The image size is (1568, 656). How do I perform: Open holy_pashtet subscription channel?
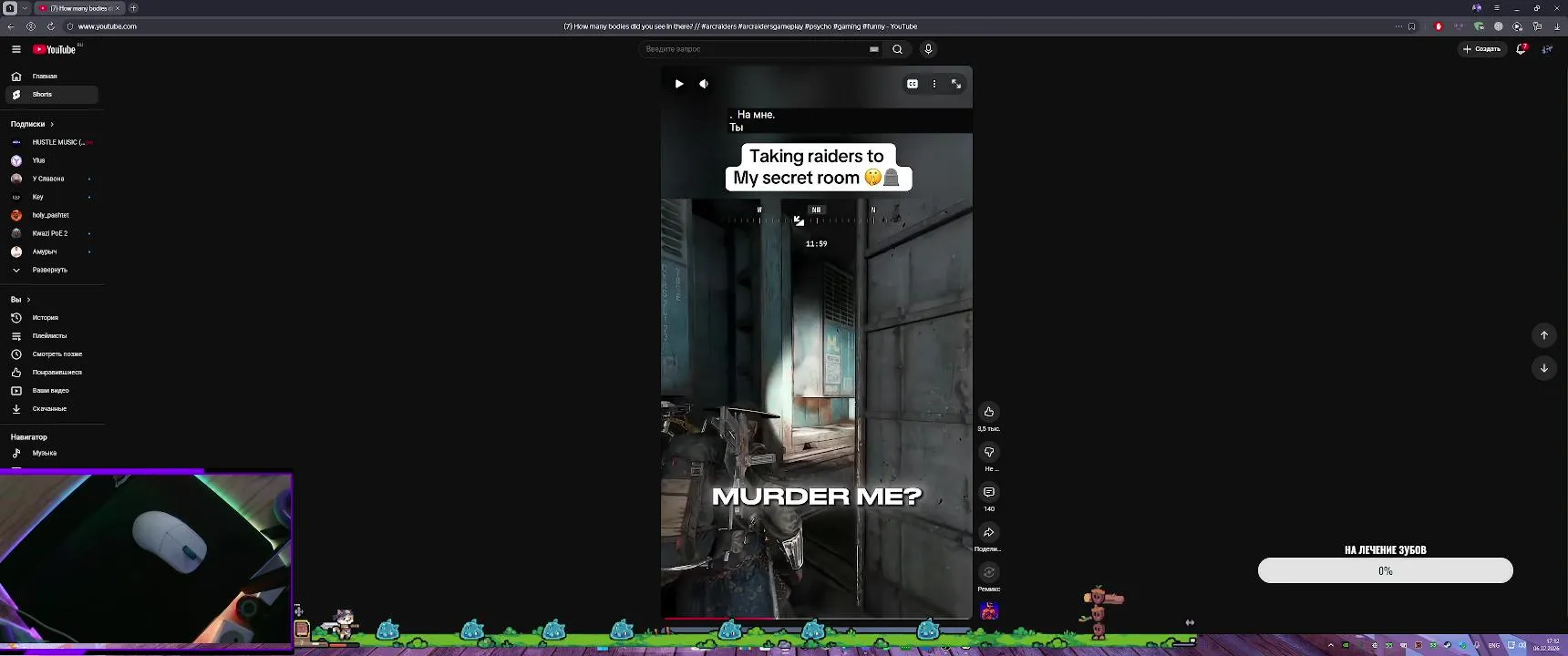coord(52,215)
